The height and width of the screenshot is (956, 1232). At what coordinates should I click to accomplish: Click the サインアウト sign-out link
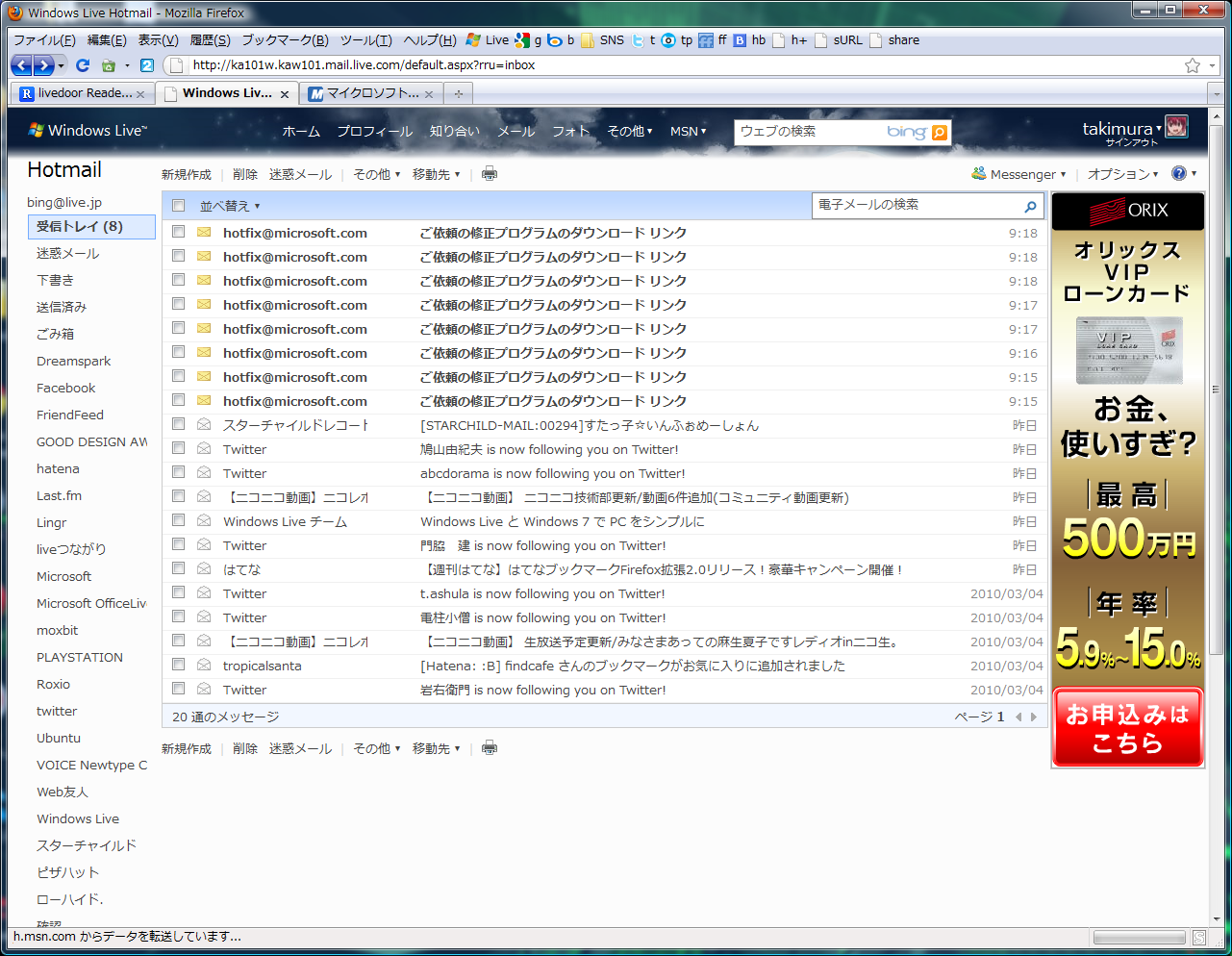click(x=1132, y=142)
